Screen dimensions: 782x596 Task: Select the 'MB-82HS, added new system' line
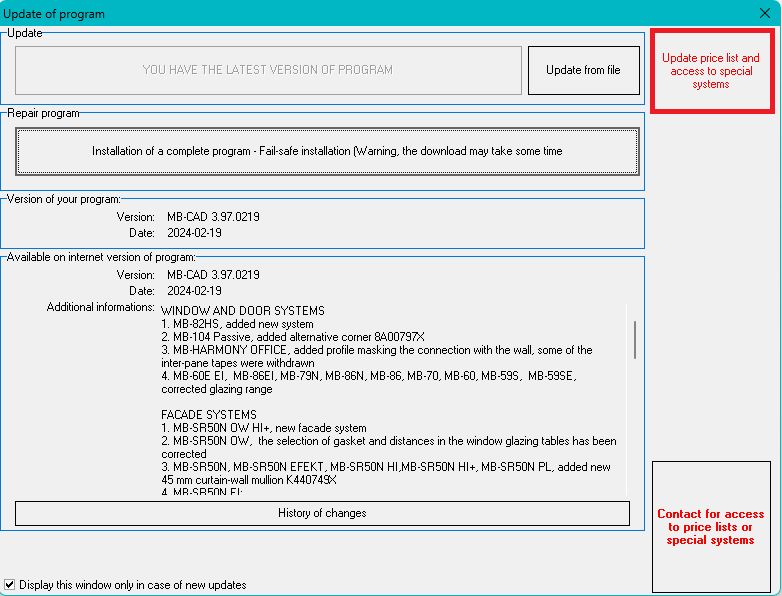pyautogui.click(x=237, y=324)
